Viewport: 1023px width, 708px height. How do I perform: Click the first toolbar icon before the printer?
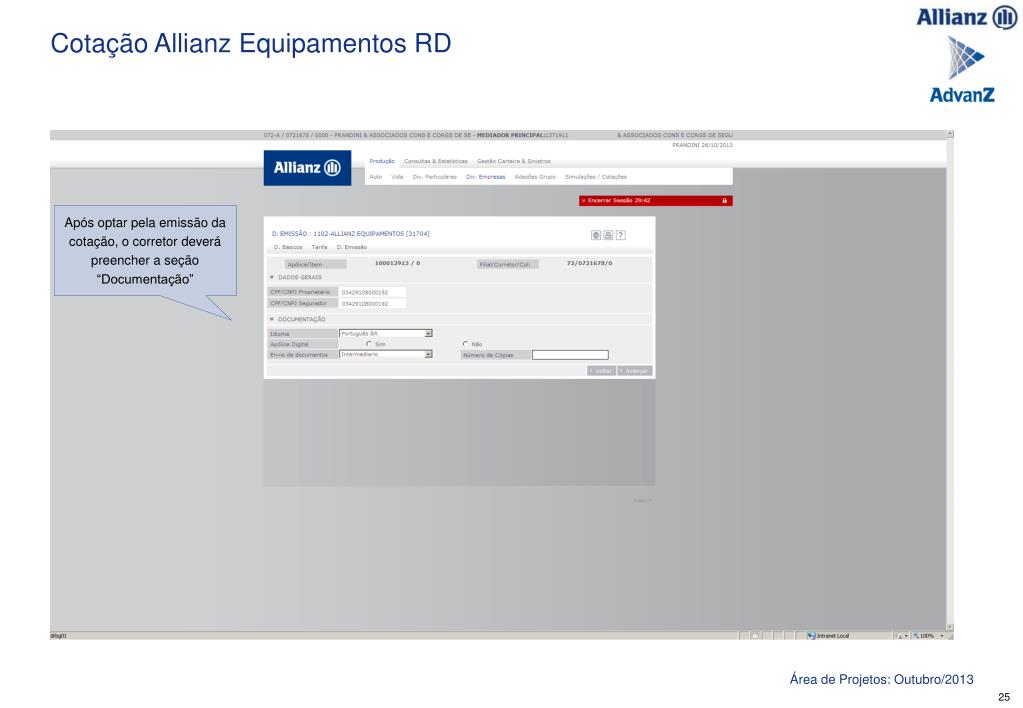pos(596,235)
